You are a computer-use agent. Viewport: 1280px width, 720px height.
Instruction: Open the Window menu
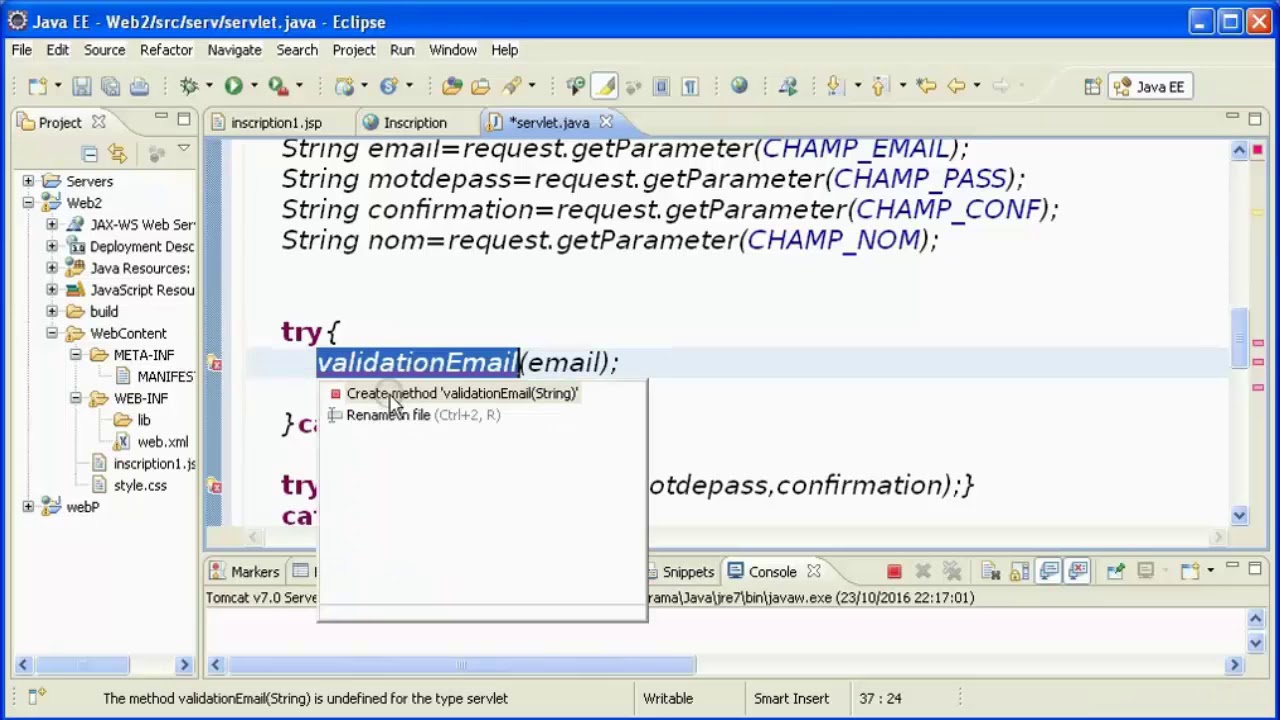[453, 50]
